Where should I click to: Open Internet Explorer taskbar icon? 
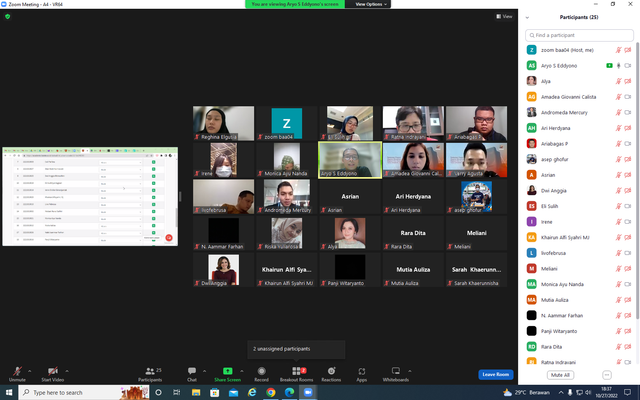coord(252,392)
